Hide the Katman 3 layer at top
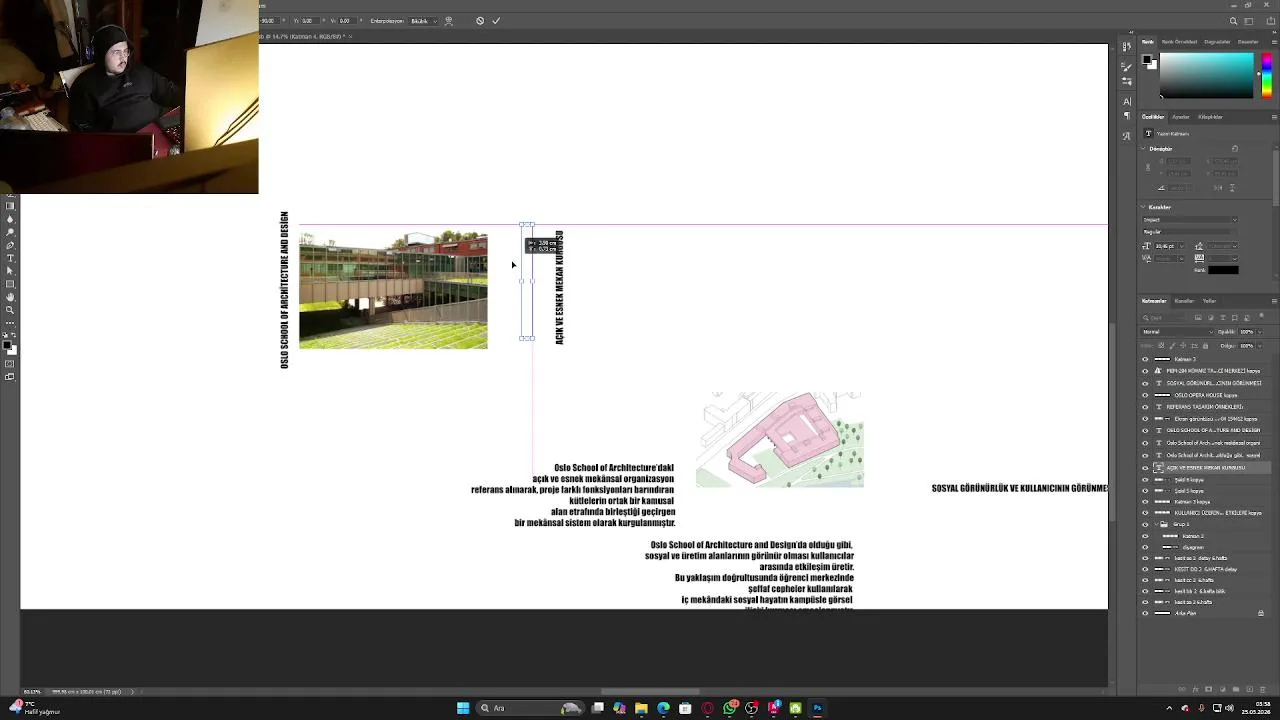Viewport: 1280px width, 720px height. (x=1146, y=359)
